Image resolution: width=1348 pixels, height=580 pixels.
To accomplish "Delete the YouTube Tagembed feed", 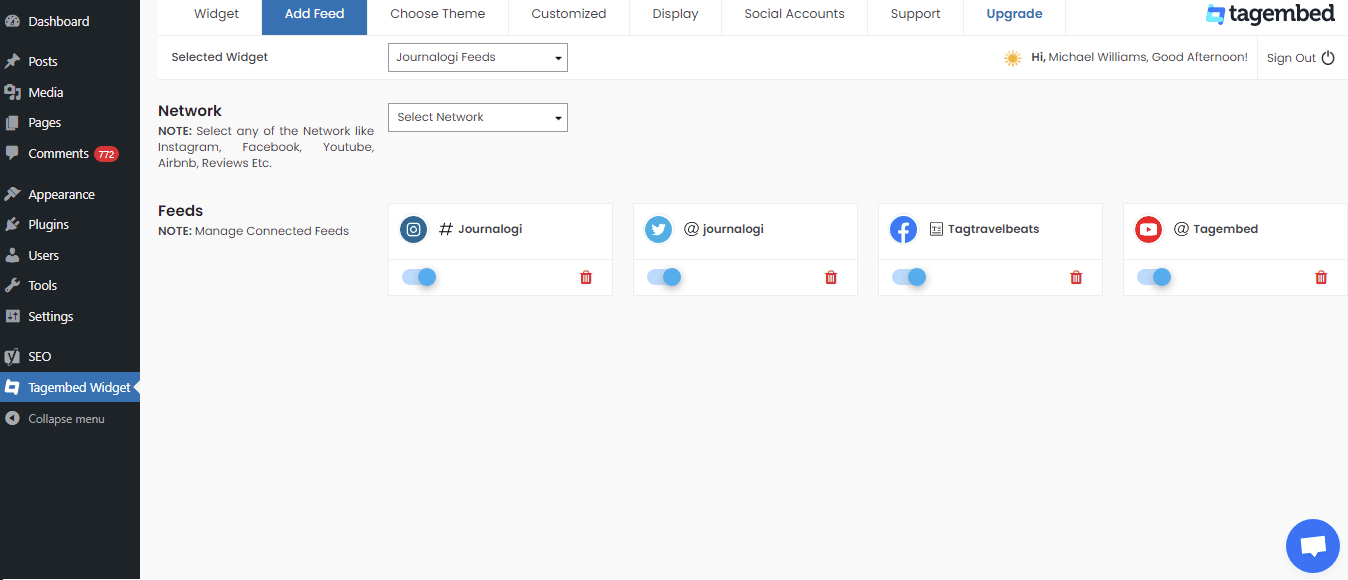I will tap(1321, 277).
